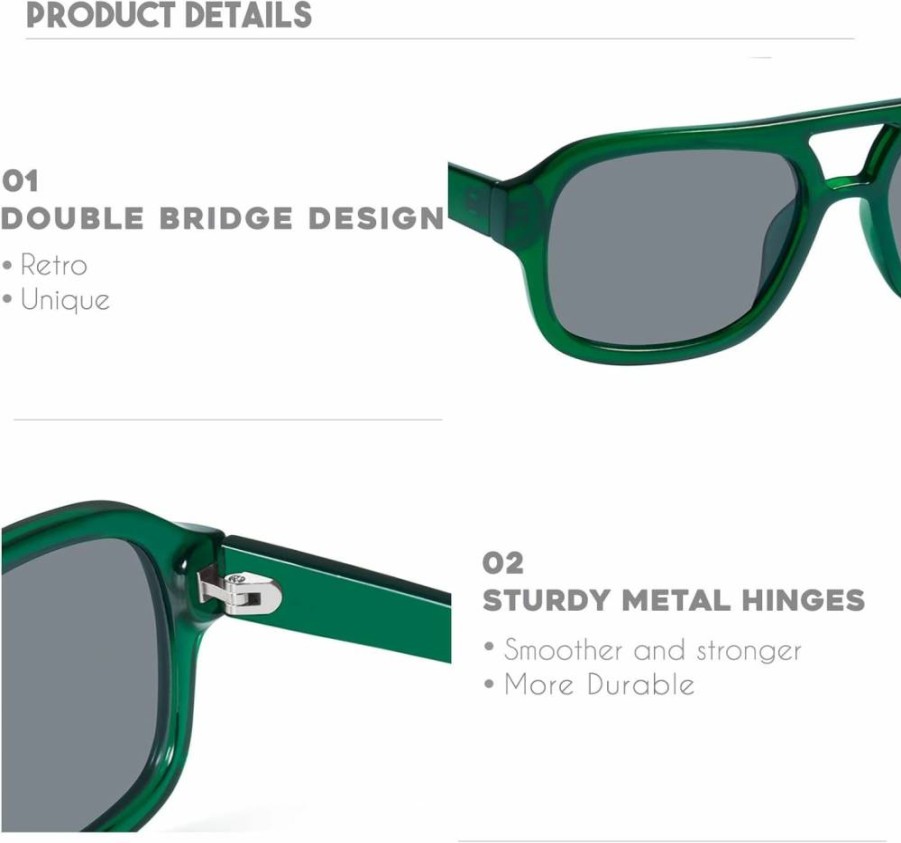This screenshot has height=843, width=901.
Task: Click the STURDY METAL HINGES title
Action: click(673, 601)
